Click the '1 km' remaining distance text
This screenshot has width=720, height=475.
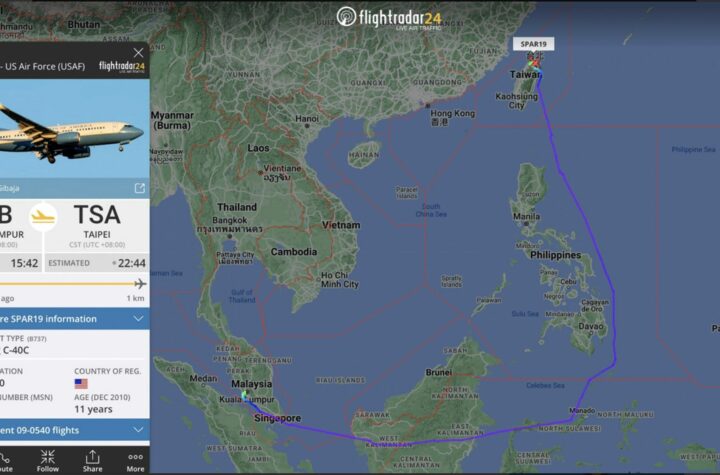tap(135, 298)
